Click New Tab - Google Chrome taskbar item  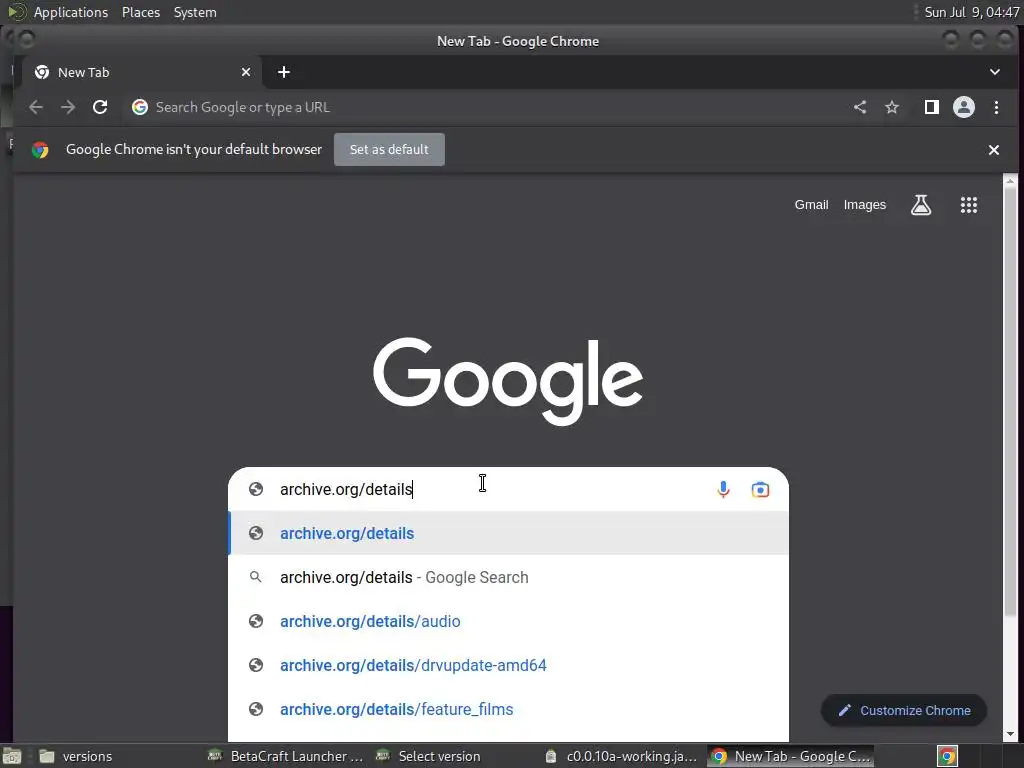point(791,756)
